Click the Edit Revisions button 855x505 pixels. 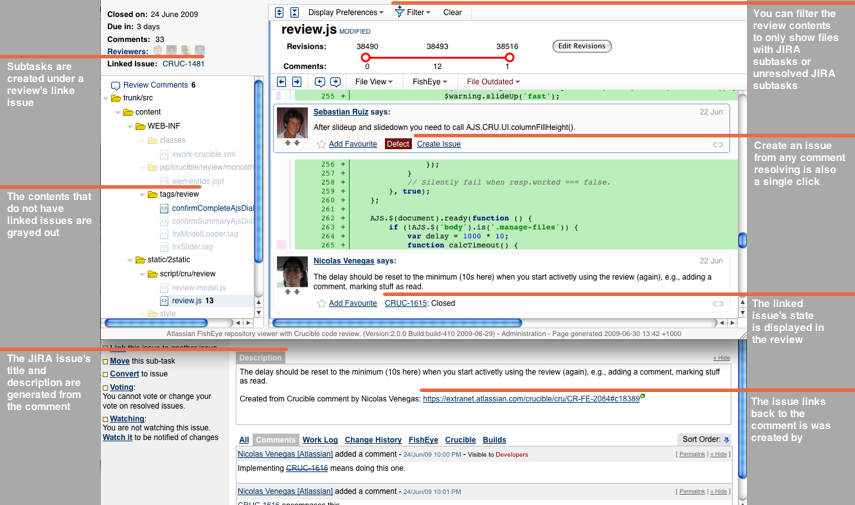[x=582, y=46]
